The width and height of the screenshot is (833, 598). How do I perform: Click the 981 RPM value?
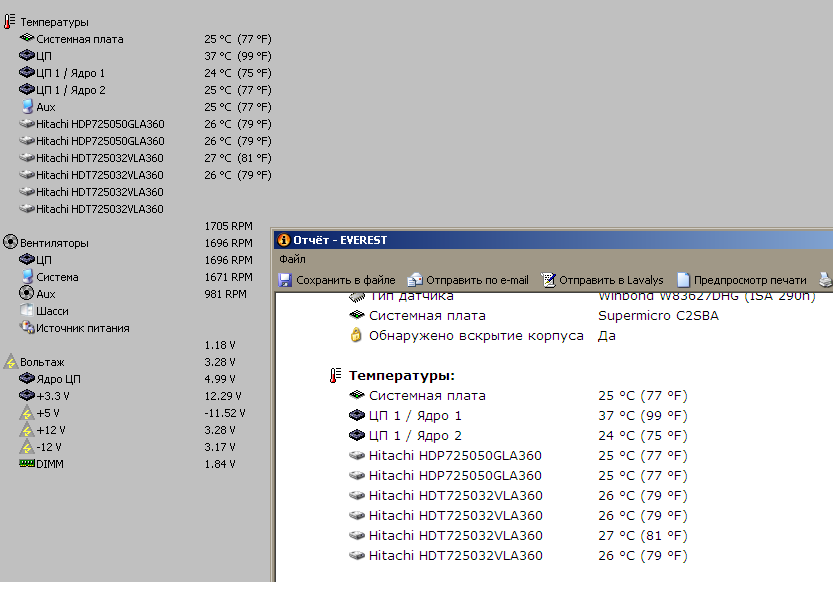pyautogui.click(x=226, y=294)
